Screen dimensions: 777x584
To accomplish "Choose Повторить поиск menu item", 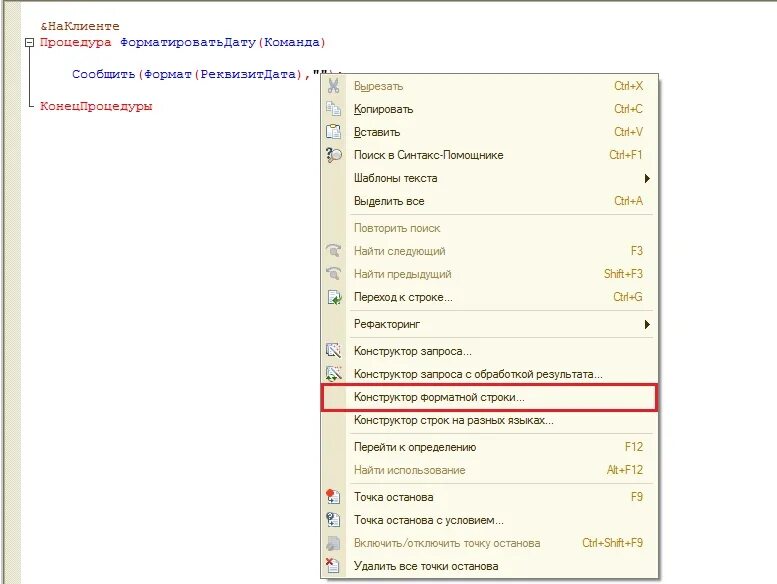I will 490,228.
